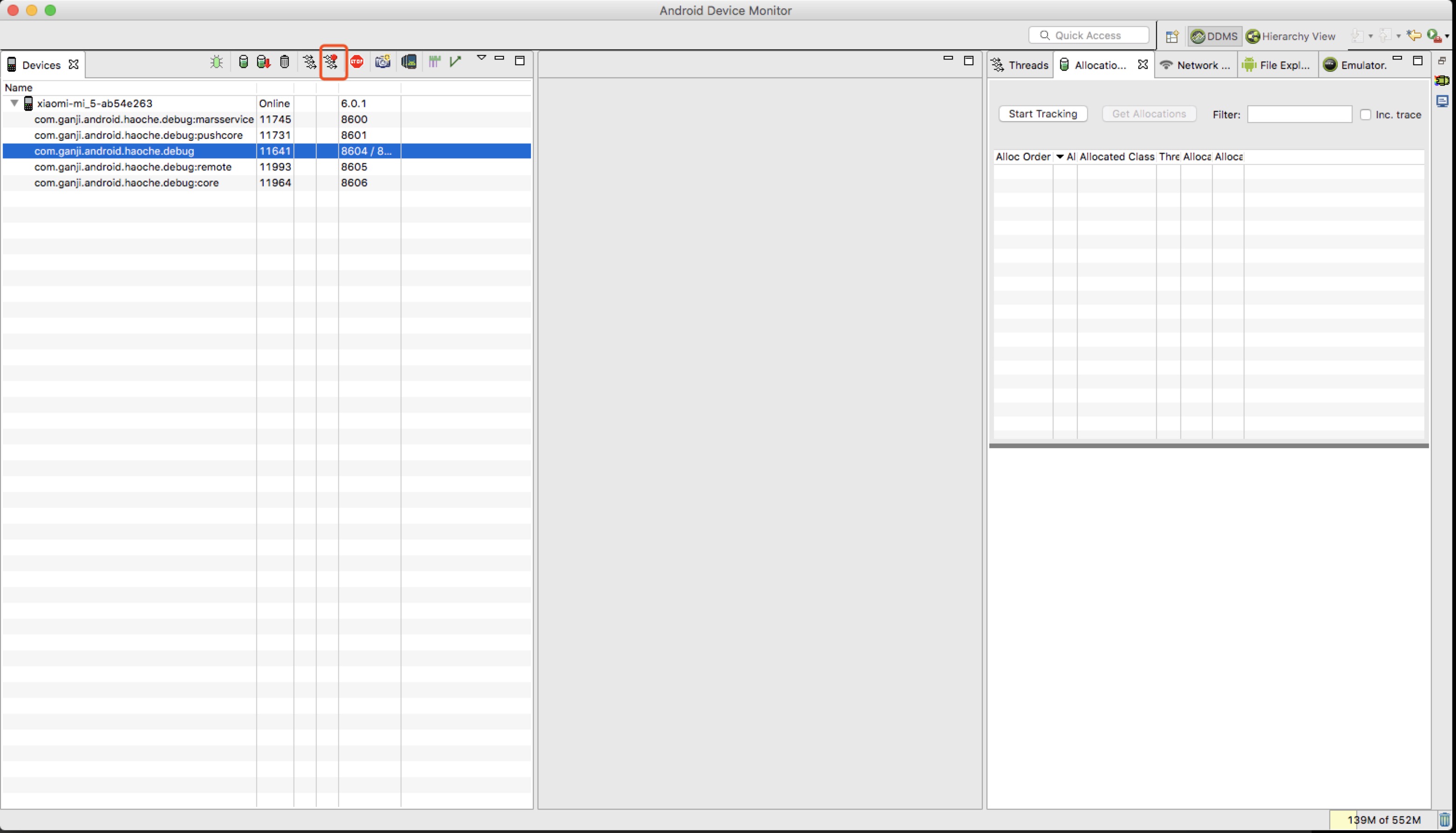Click the Cause GC trash can icon
This screenshot has width=1456, height=833.
285,62
